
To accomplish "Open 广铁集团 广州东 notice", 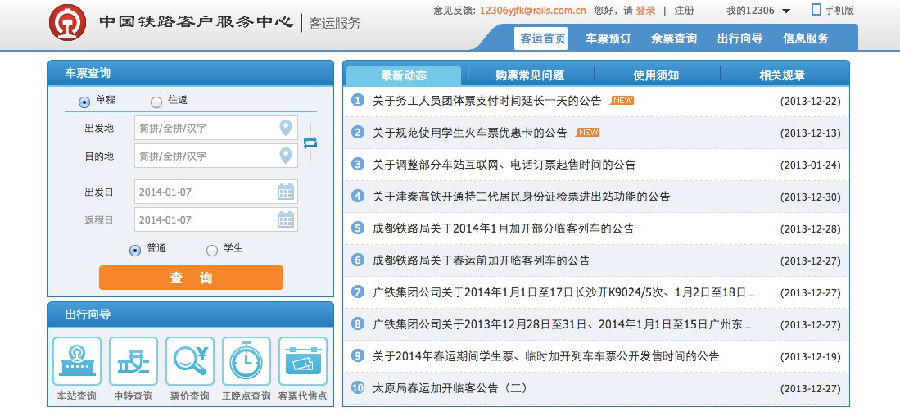I will 561,324.
